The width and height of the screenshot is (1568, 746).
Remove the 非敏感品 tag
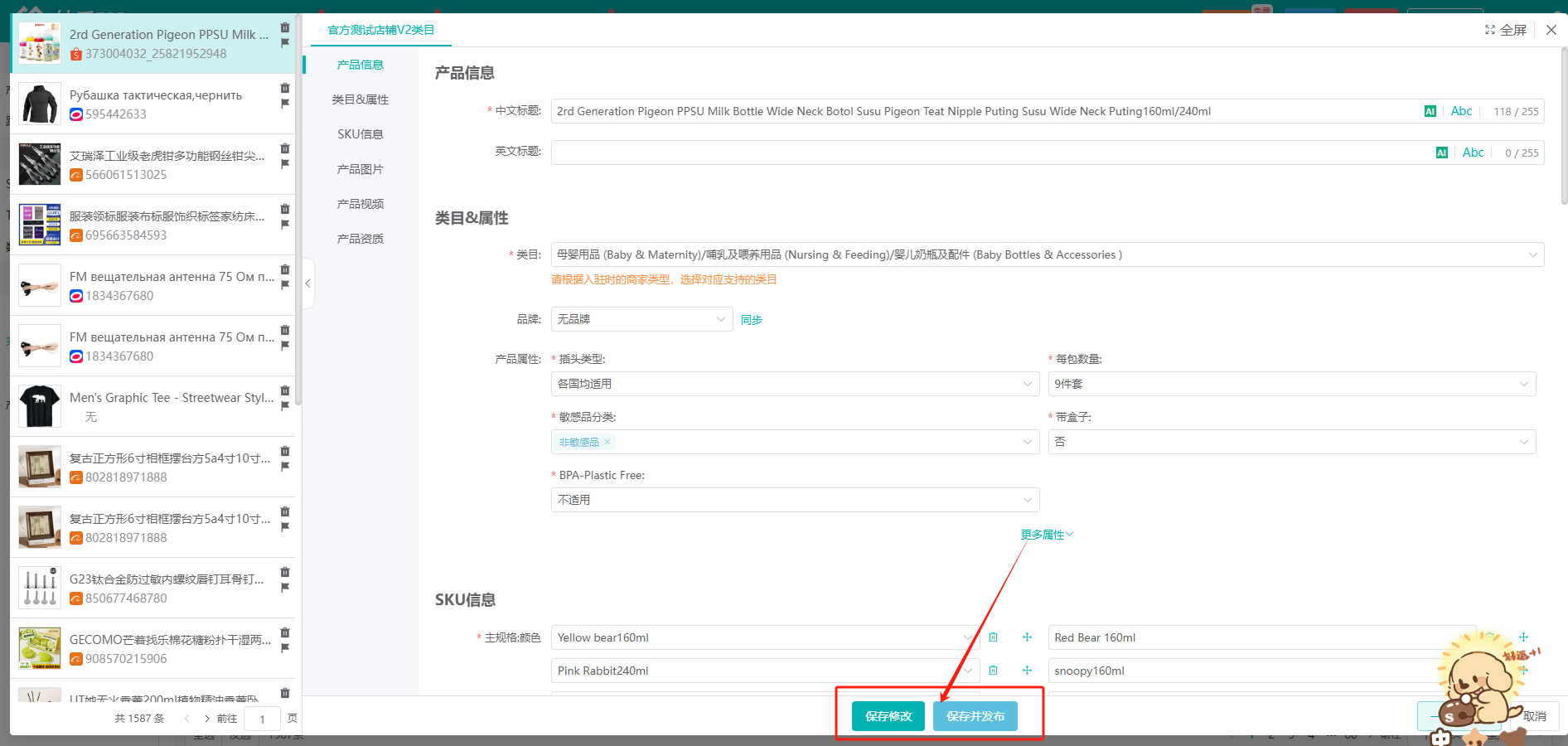pyautogui.click(x=607, y=442)
